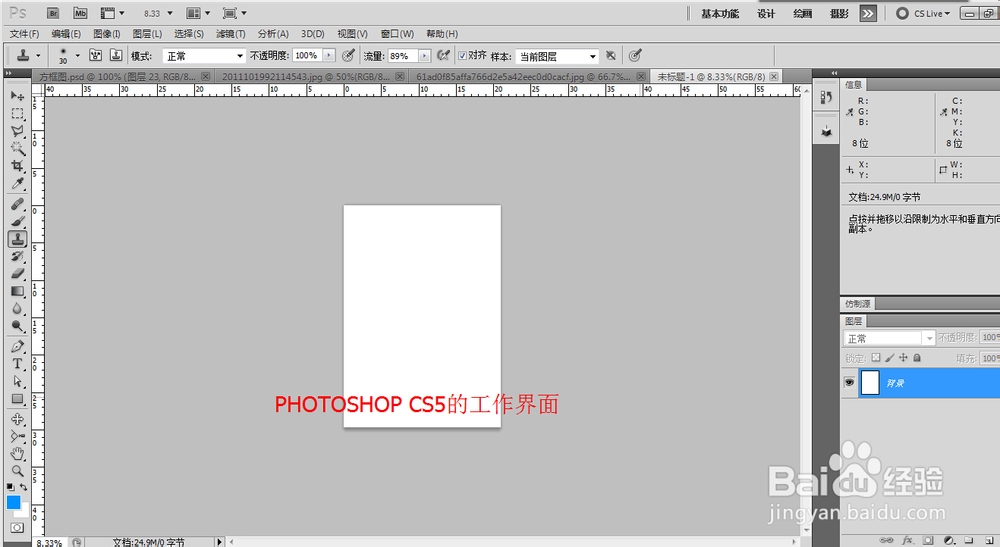
Task: Toggle Quick Mask mode icon
Action: click(x=17, y=528)
